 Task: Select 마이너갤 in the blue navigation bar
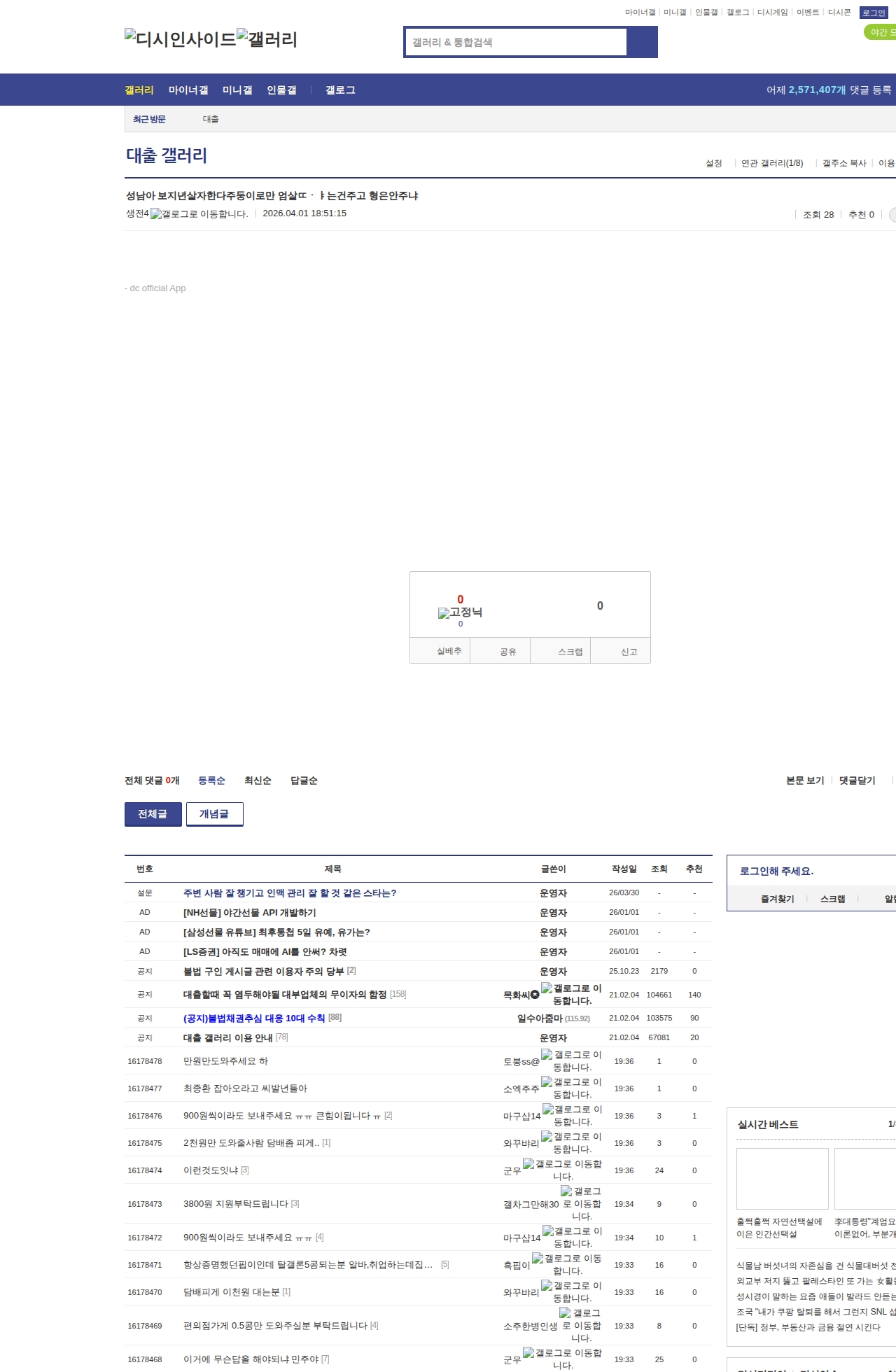(x=188, y=90)
